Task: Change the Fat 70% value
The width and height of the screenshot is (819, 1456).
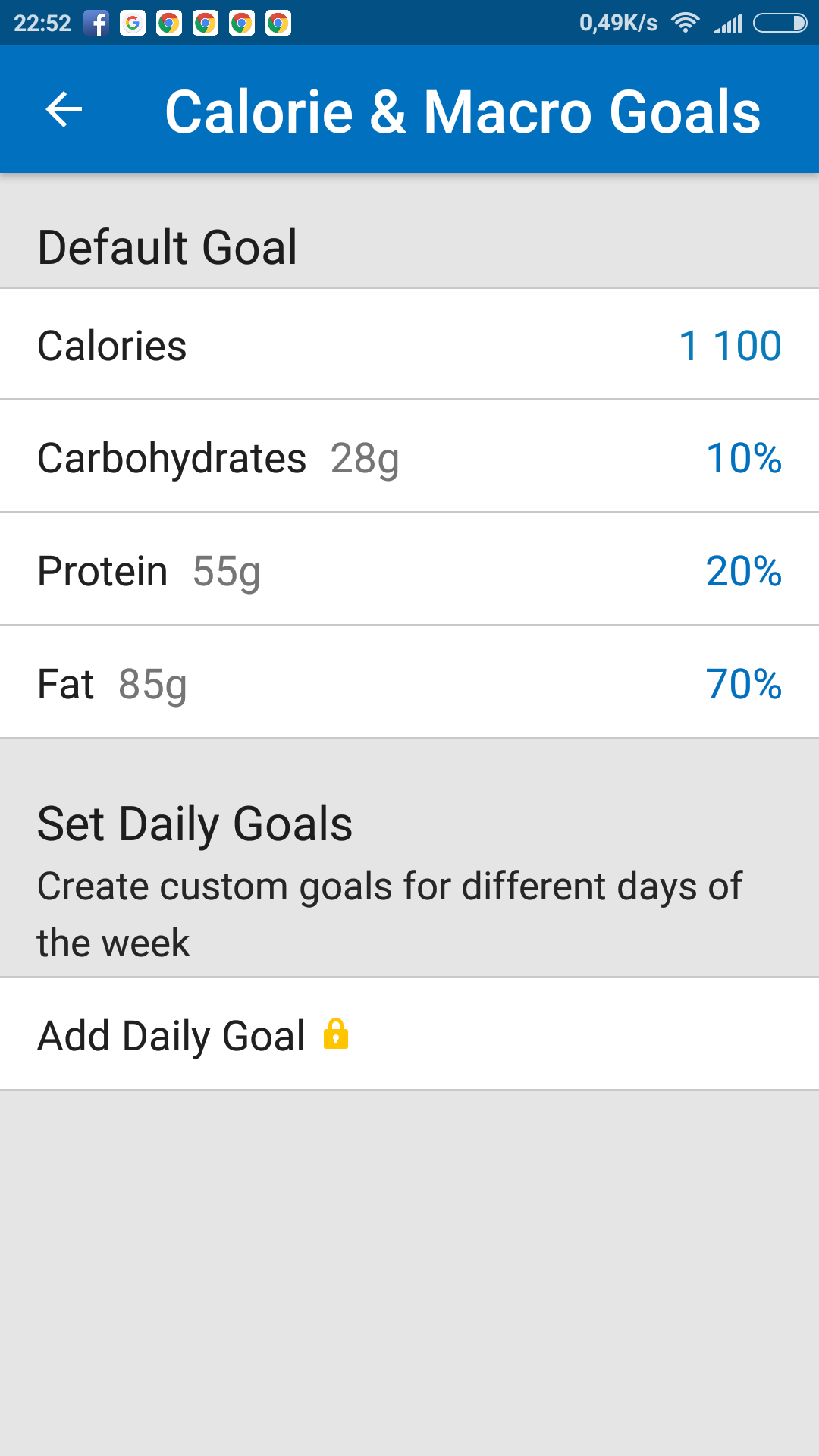Action: [743, 684]
